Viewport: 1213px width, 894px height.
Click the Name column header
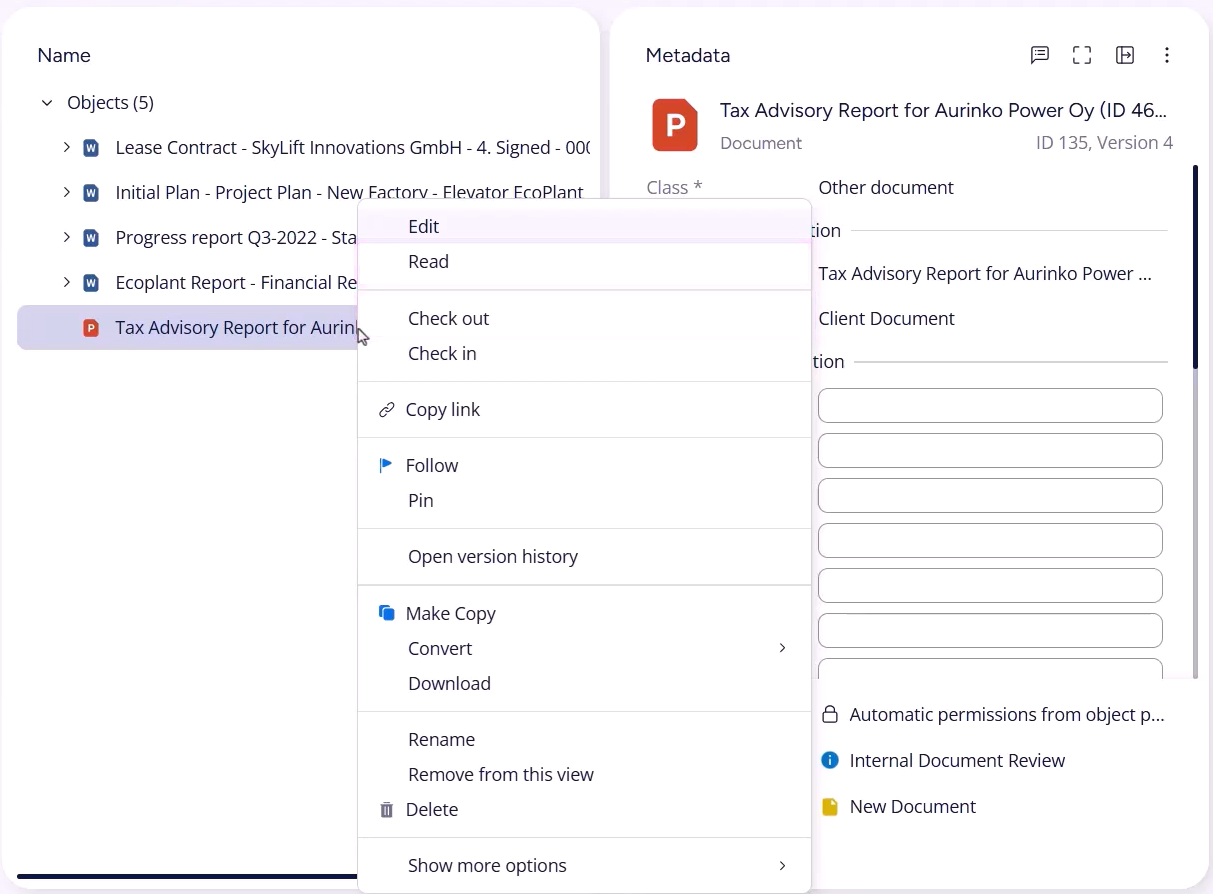point(64,56)
